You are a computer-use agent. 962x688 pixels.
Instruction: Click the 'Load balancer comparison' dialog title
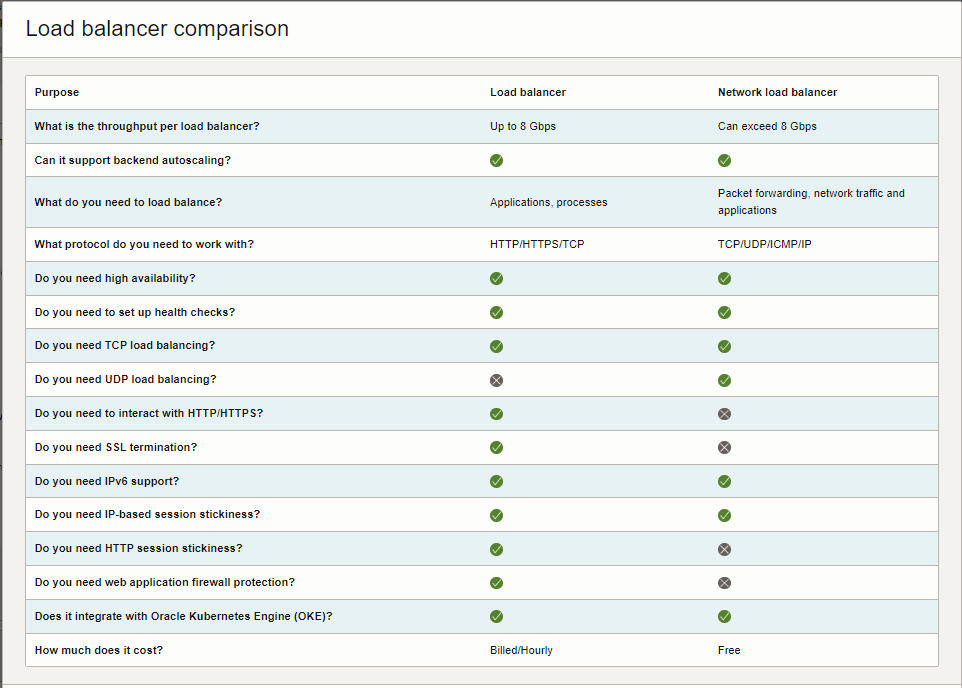pyautogui.click(x=157, y=29)
